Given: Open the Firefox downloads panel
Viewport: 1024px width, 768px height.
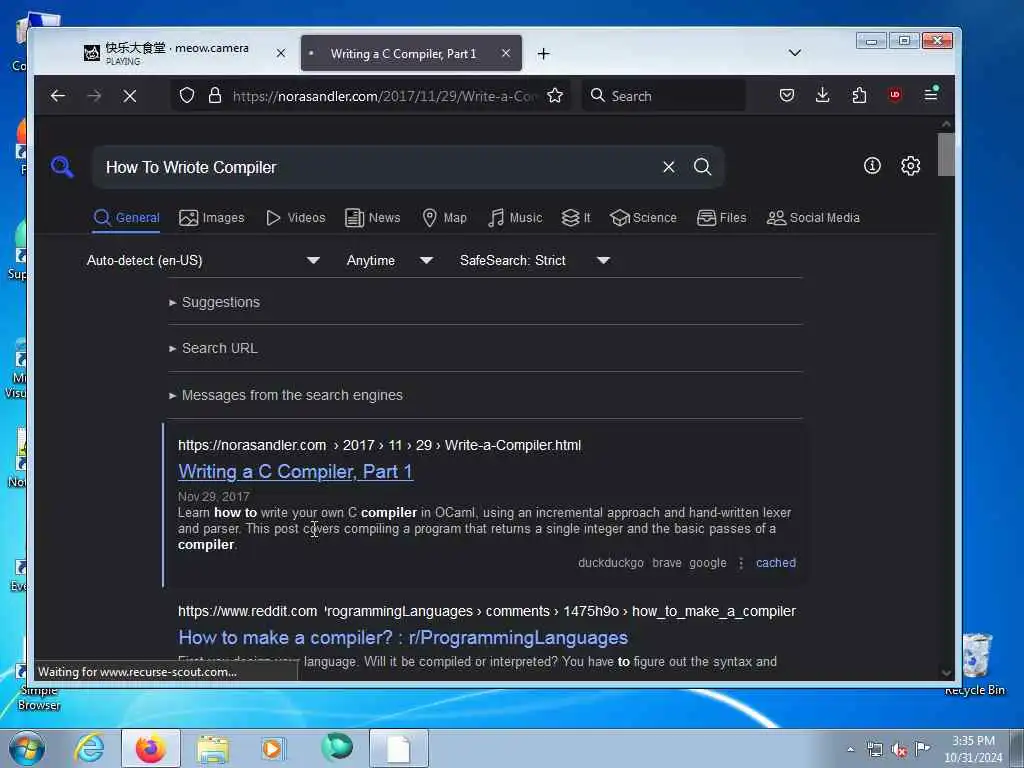Looking at the screenshot, I should 823,95.
